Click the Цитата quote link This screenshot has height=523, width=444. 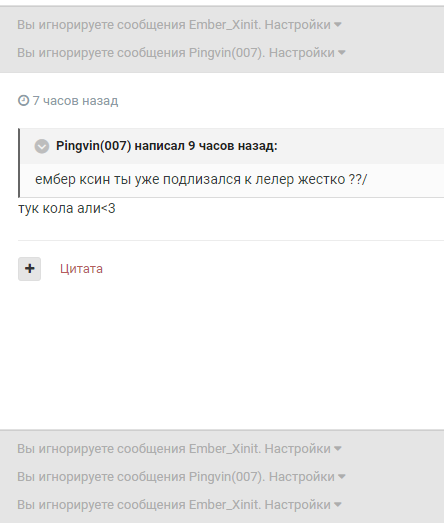[x=81, y=269]
